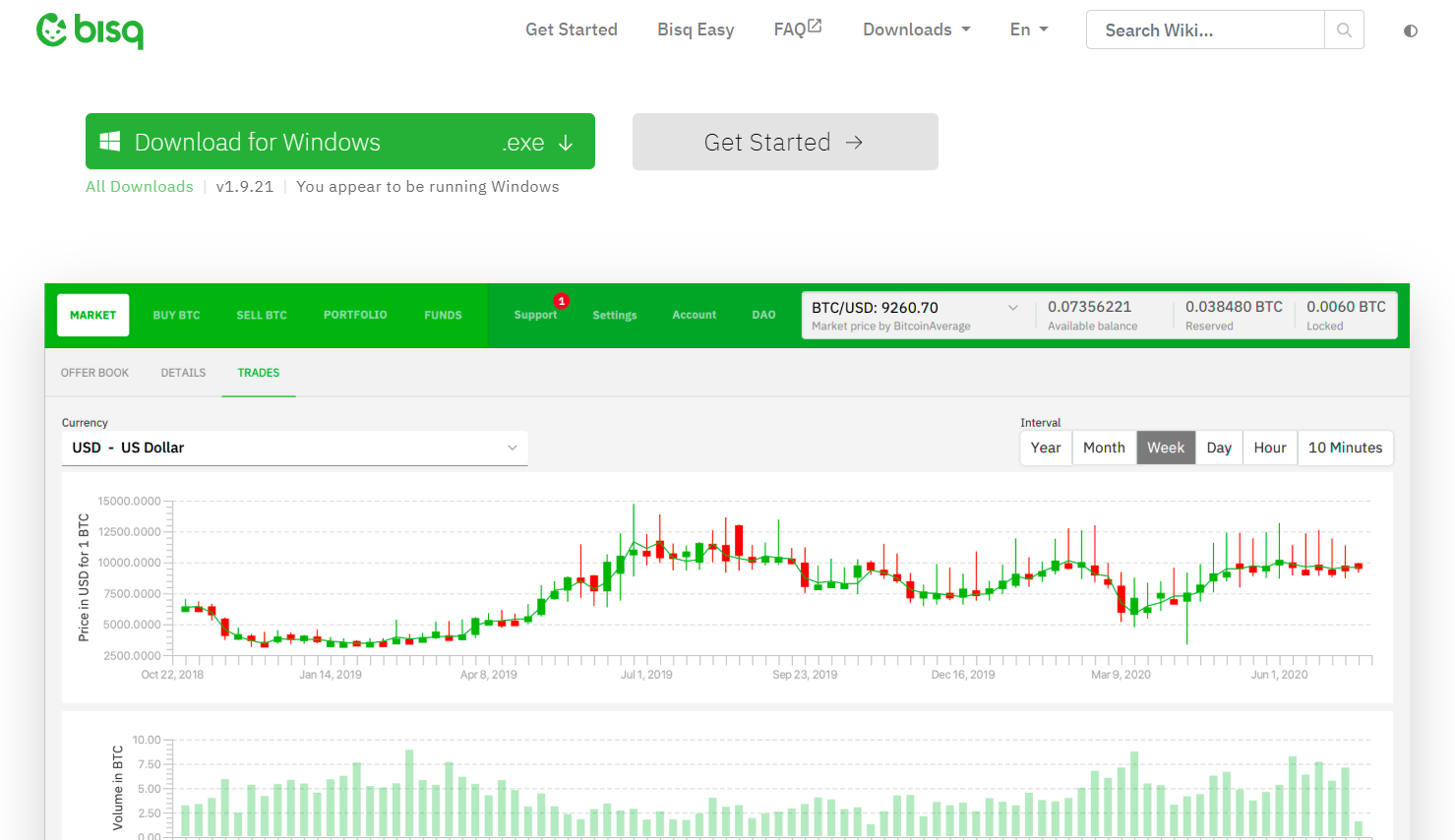Click the 0.07356221 available balance value
Viewport: 1455px width, 840px height.
tap(1090, 307)
